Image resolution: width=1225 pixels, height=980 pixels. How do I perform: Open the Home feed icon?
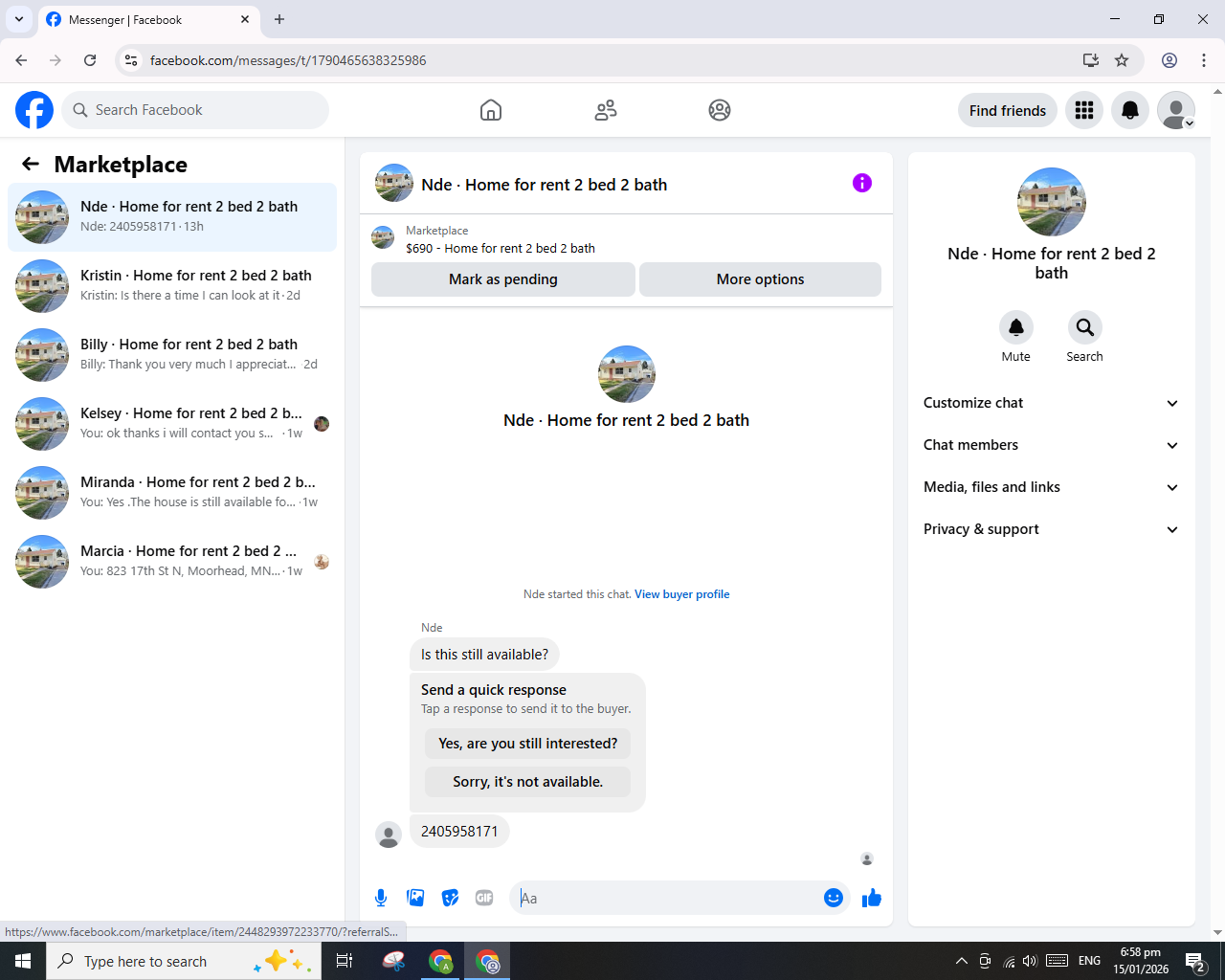(491, 110)
